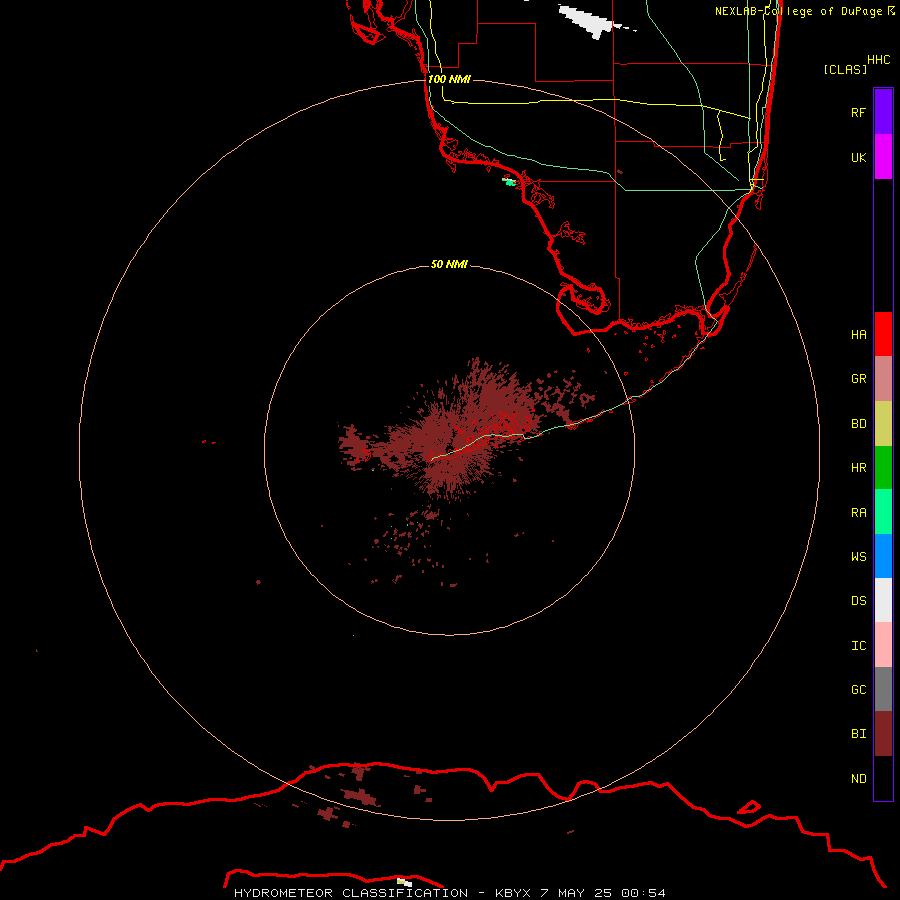
Task: Click the BI brown legend swatch
Action: coord(883,734)
